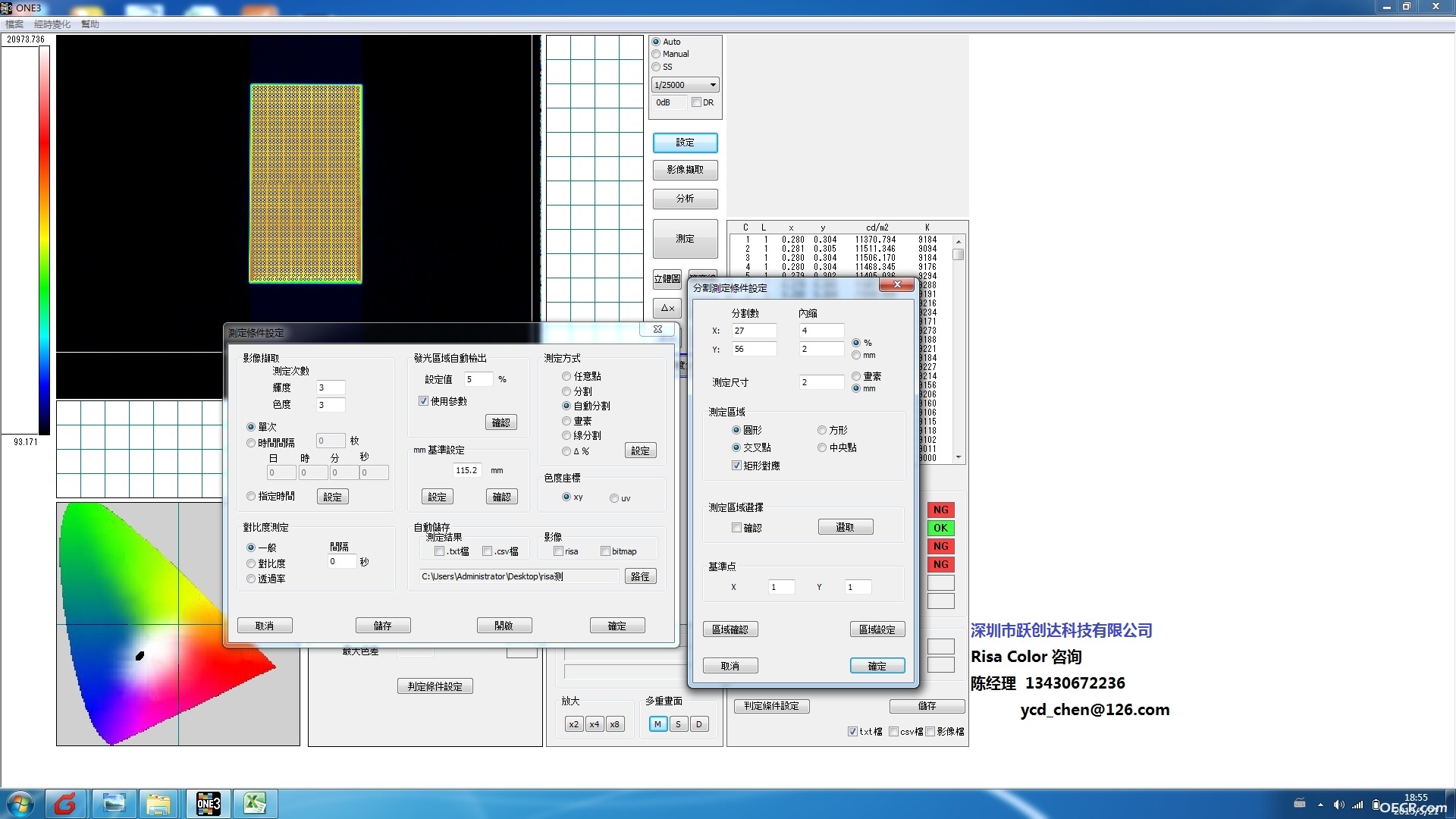Click the ONE3 taskbar icon

[x=209, y=804]
